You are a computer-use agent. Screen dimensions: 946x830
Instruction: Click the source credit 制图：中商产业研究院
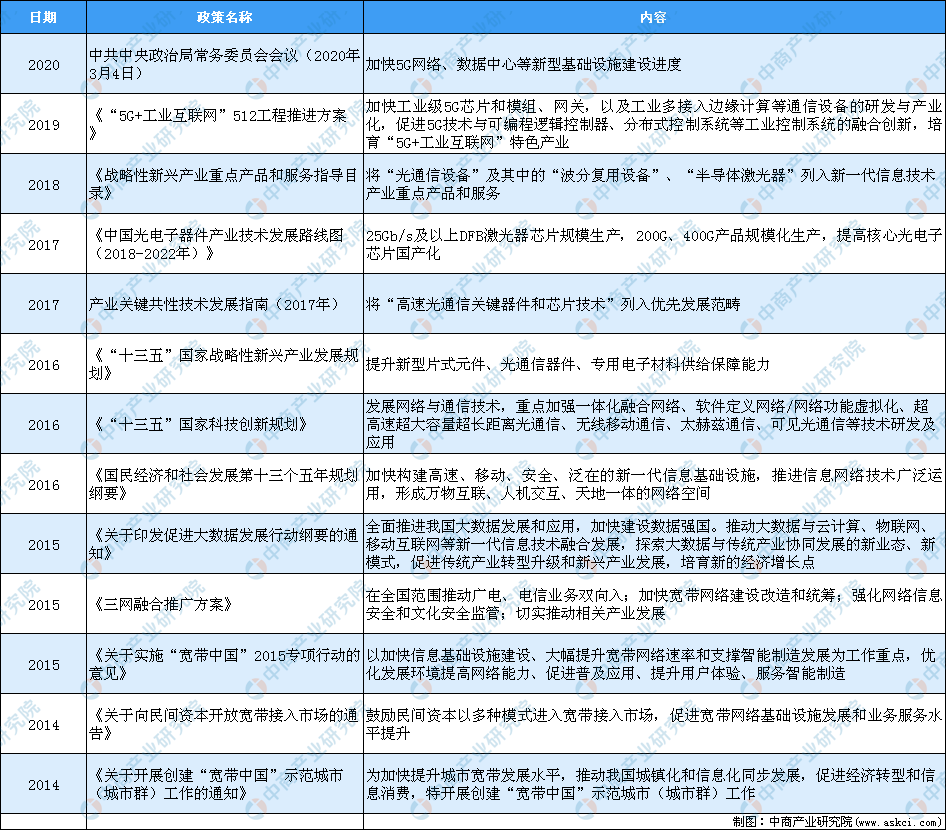(837, 822)
